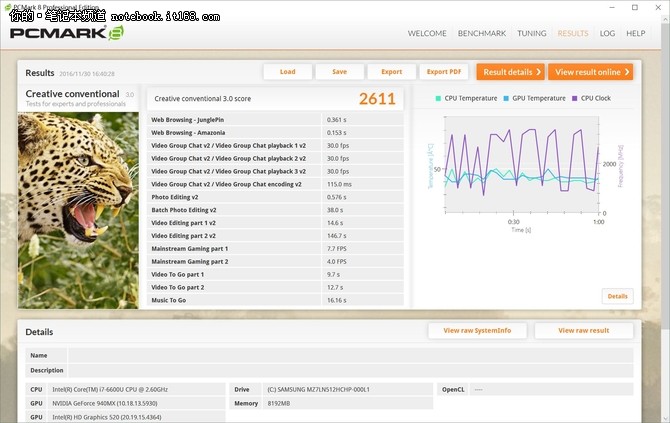Open the Help tab
670x423 pixels.
pyautogui.click(x=636, y=33)
